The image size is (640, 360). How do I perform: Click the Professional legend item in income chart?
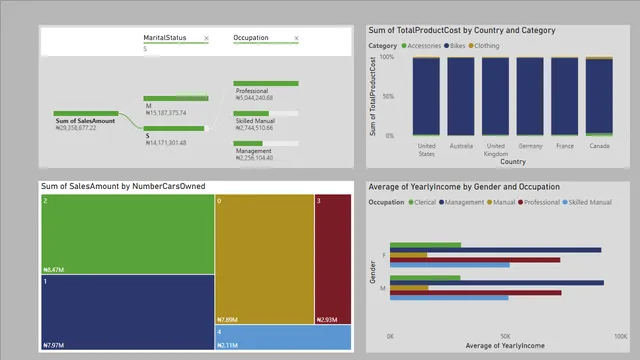539,202
